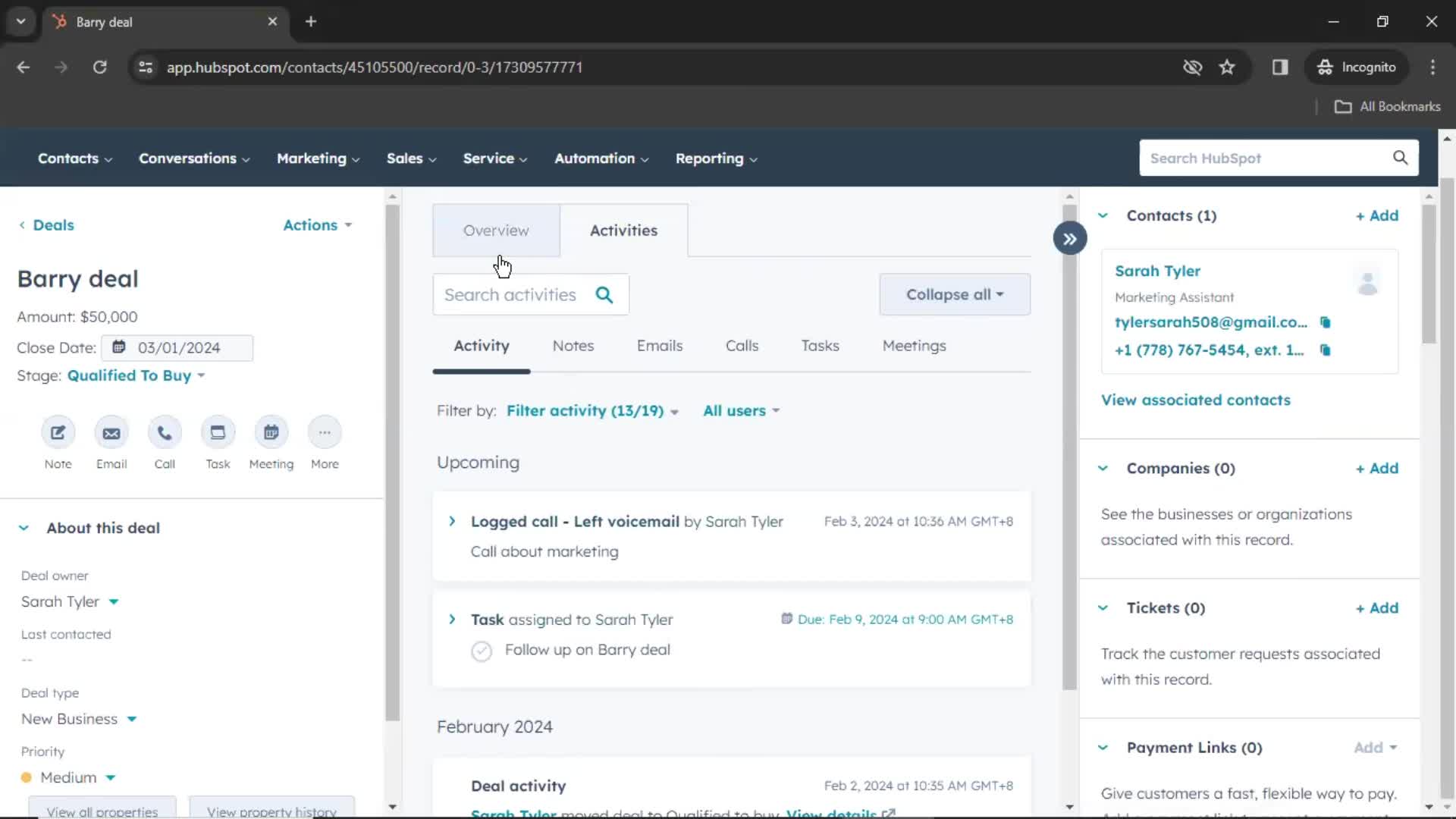Viewport: 1456px width, 819px height.
Task: Click the Note icon to add a note
Action: [x=58, y=432]
